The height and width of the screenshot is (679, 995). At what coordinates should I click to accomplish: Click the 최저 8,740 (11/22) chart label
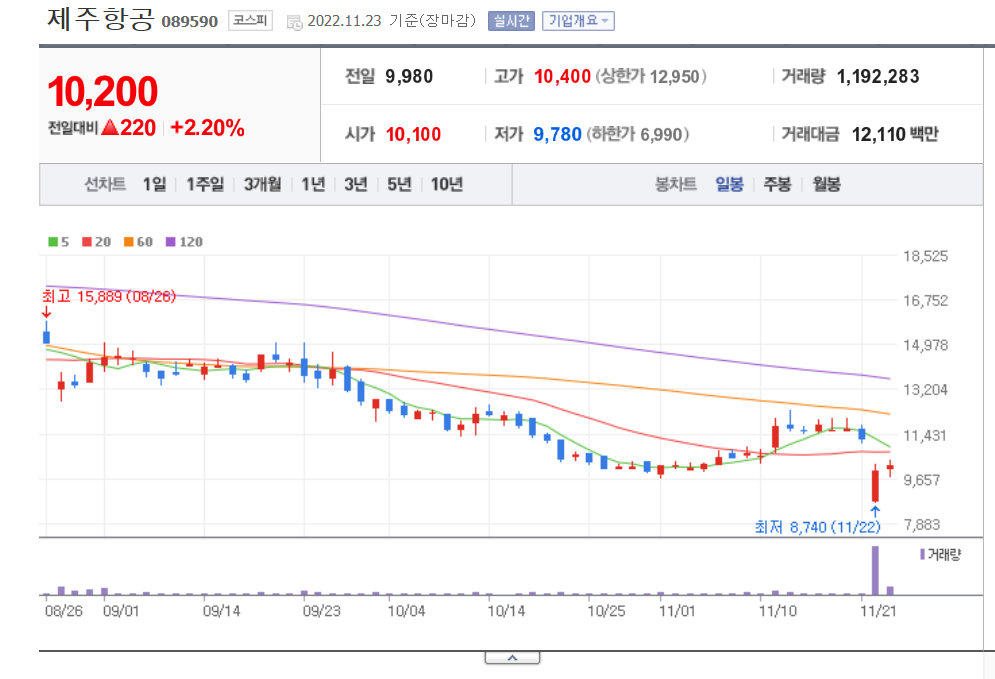(817, 527)
